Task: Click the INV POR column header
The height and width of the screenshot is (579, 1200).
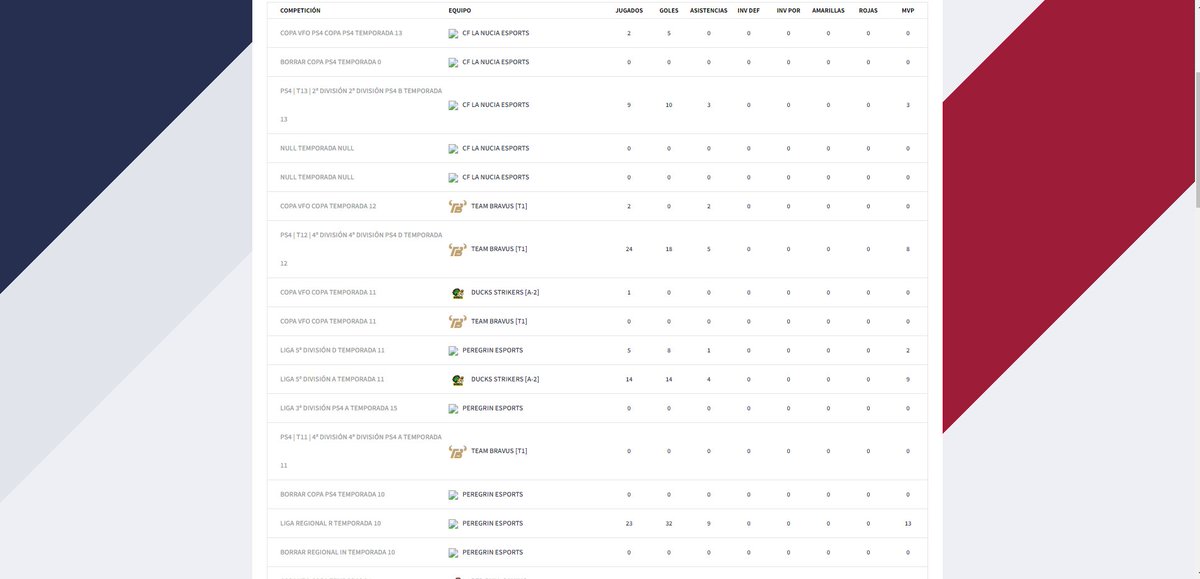Action: tap(788, 10)
